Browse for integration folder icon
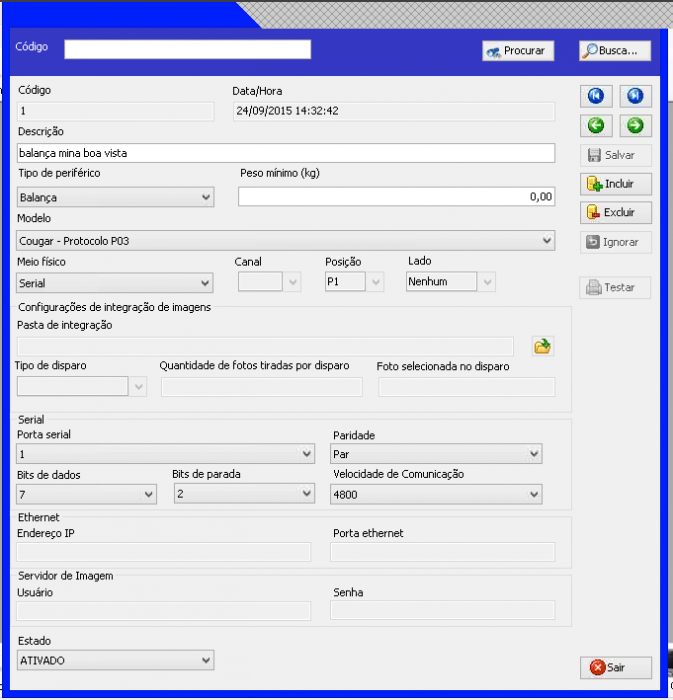 coord(543,346)
